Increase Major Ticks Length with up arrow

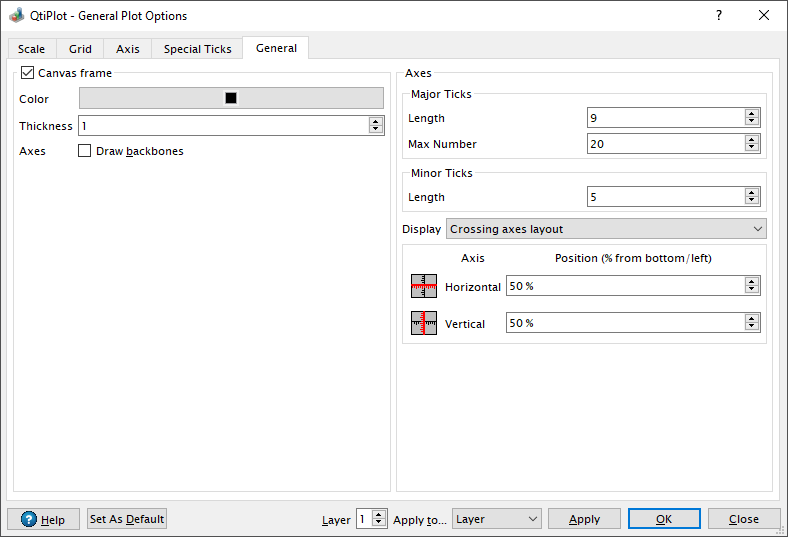(751, 114)
